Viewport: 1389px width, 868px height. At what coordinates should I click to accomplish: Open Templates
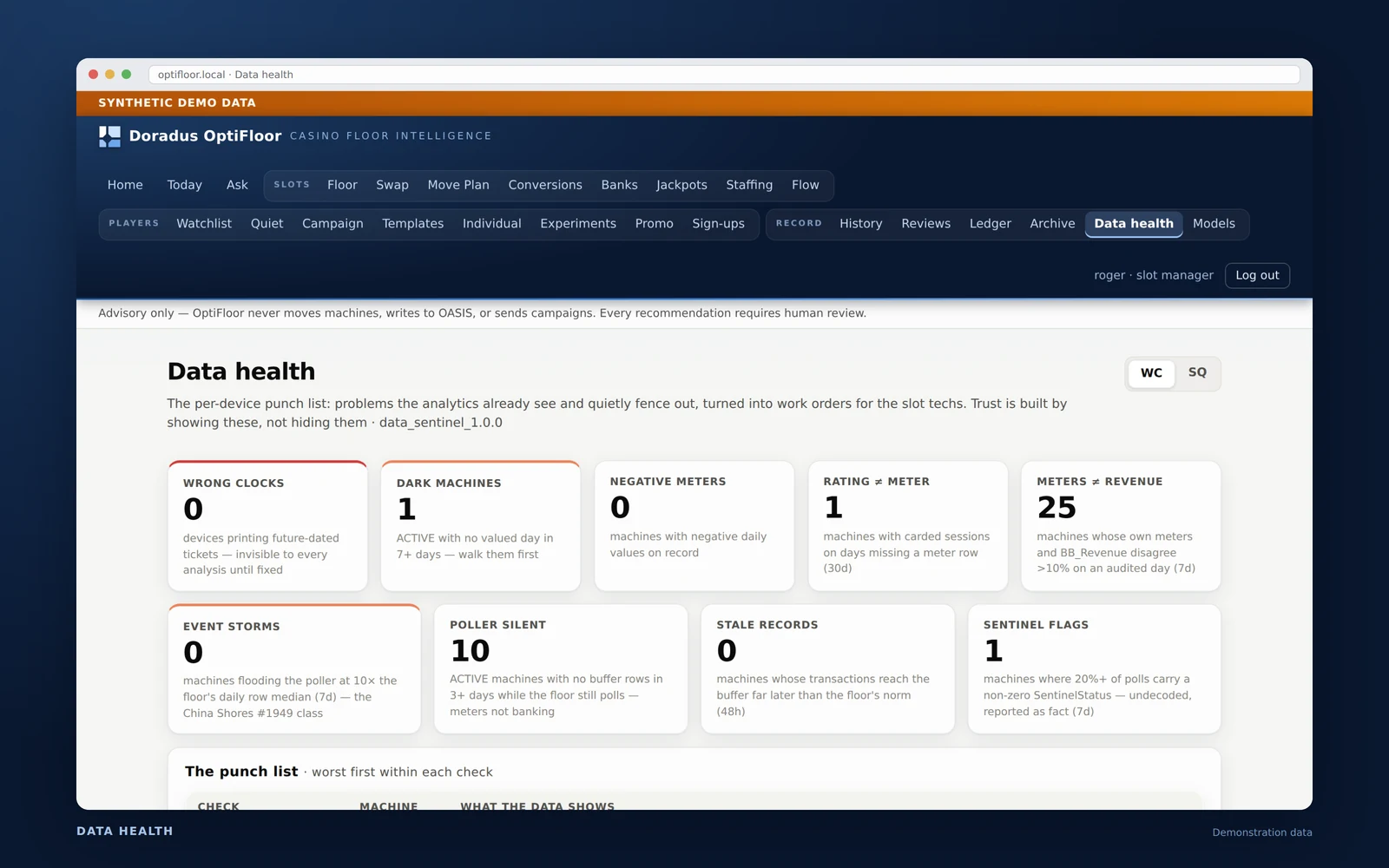pos(412,224)
